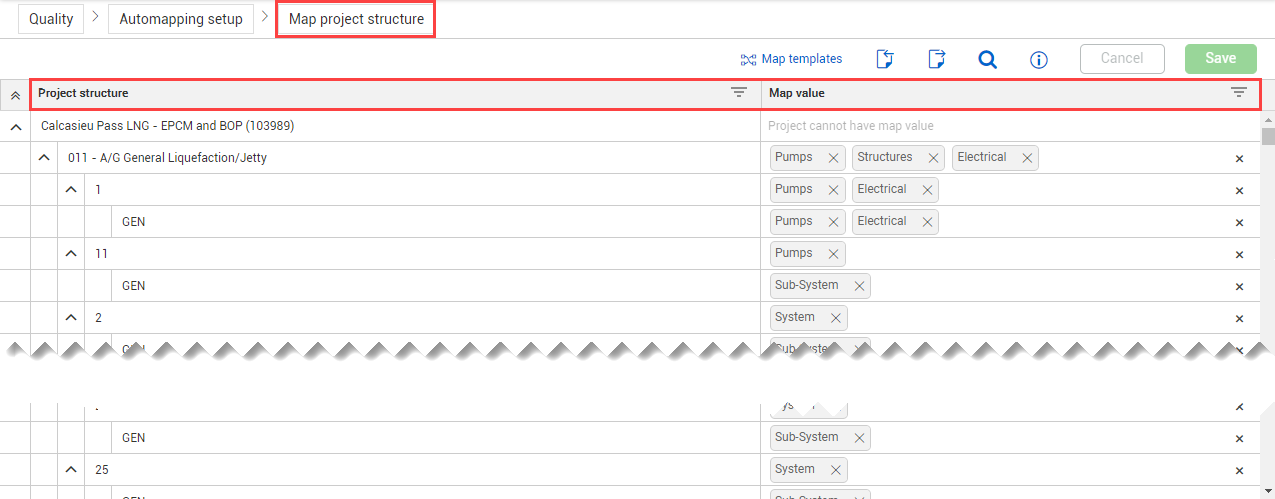
Task: Collapse the Calcasieu Pass LNG project node
Action: tap(16, 127)
